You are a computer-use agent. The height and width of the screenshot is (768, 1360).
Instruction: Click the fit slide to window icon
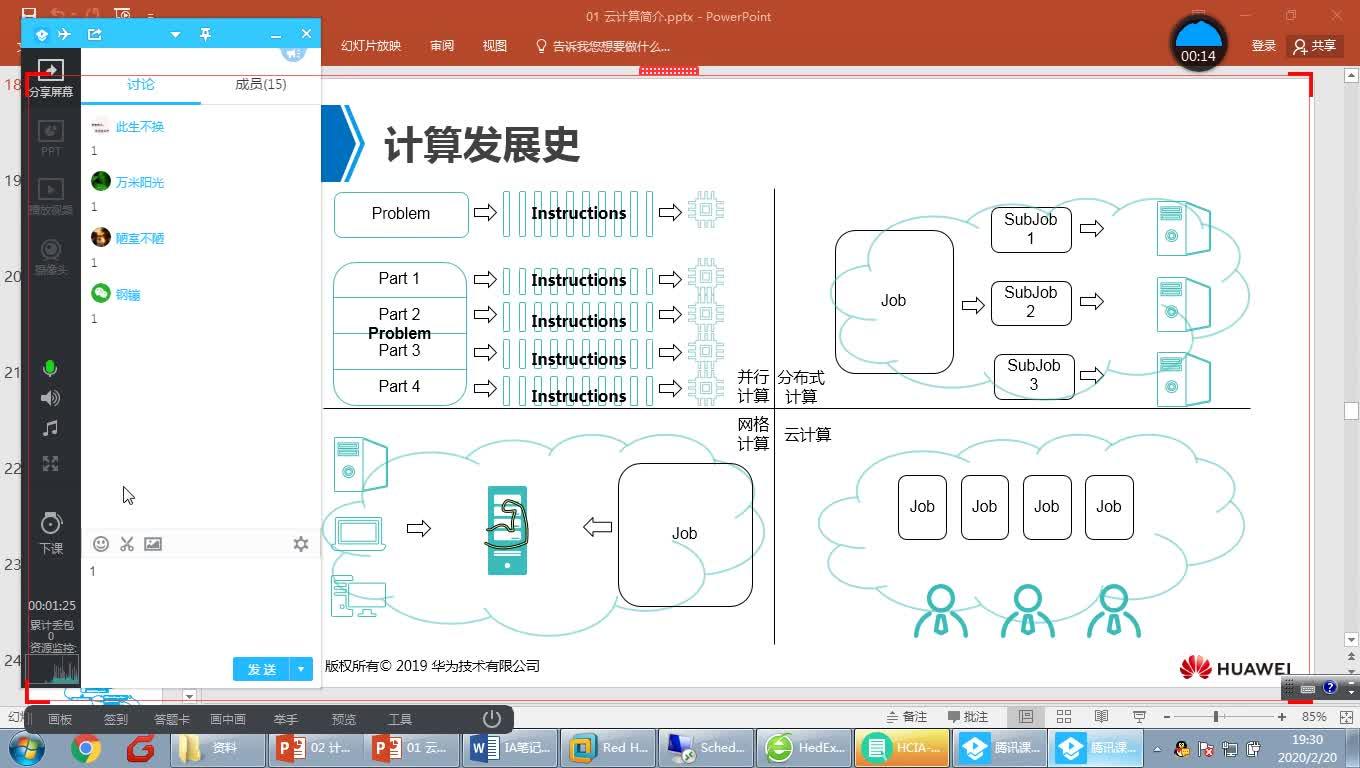pos(1347,717)
